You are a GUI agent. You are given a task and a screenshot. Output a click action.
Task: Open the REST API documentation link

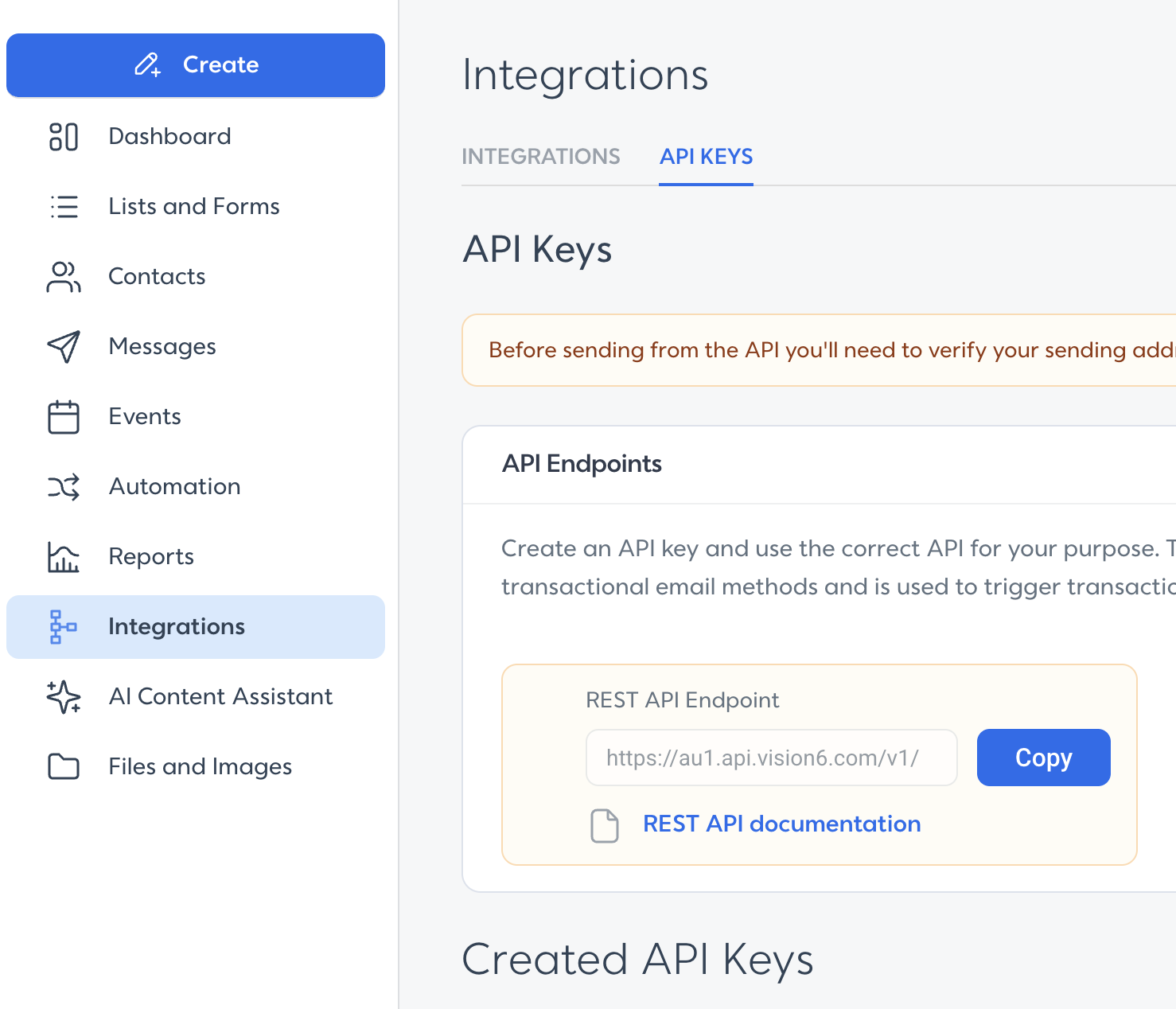tap(782, 824)
